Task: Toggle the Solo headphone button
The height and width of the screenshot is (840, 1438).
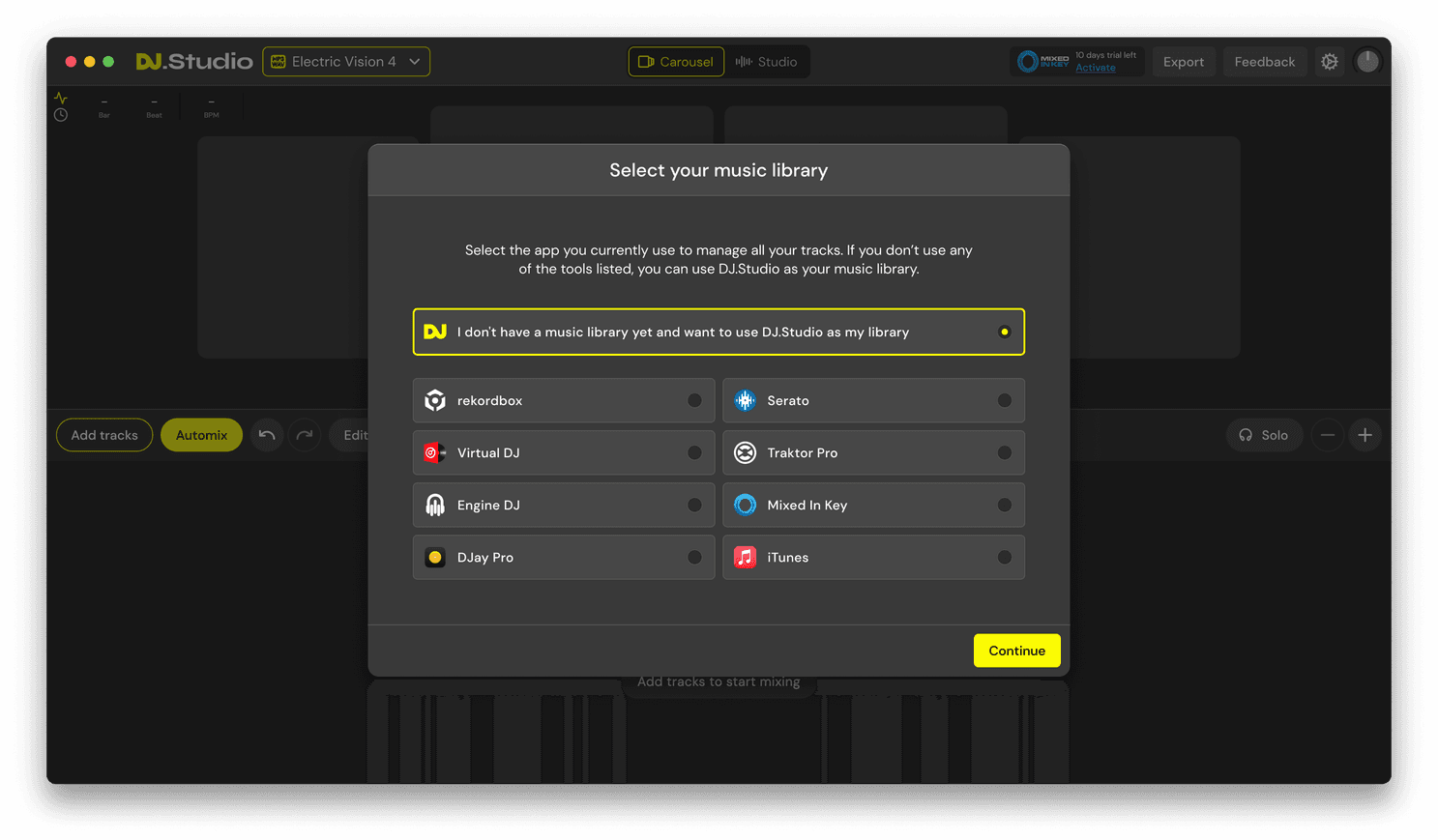Action: pyautogui.click(x=1264, y=435)
